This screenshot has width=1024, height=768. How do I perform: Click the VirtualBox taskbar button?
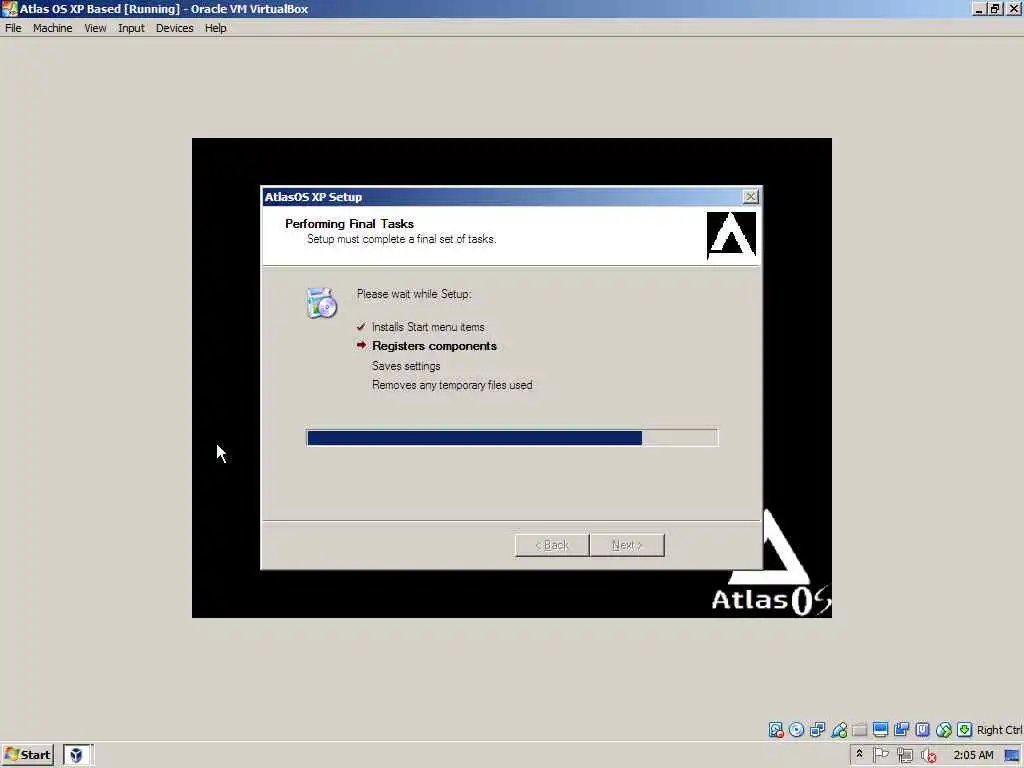(x=78, y=755)
